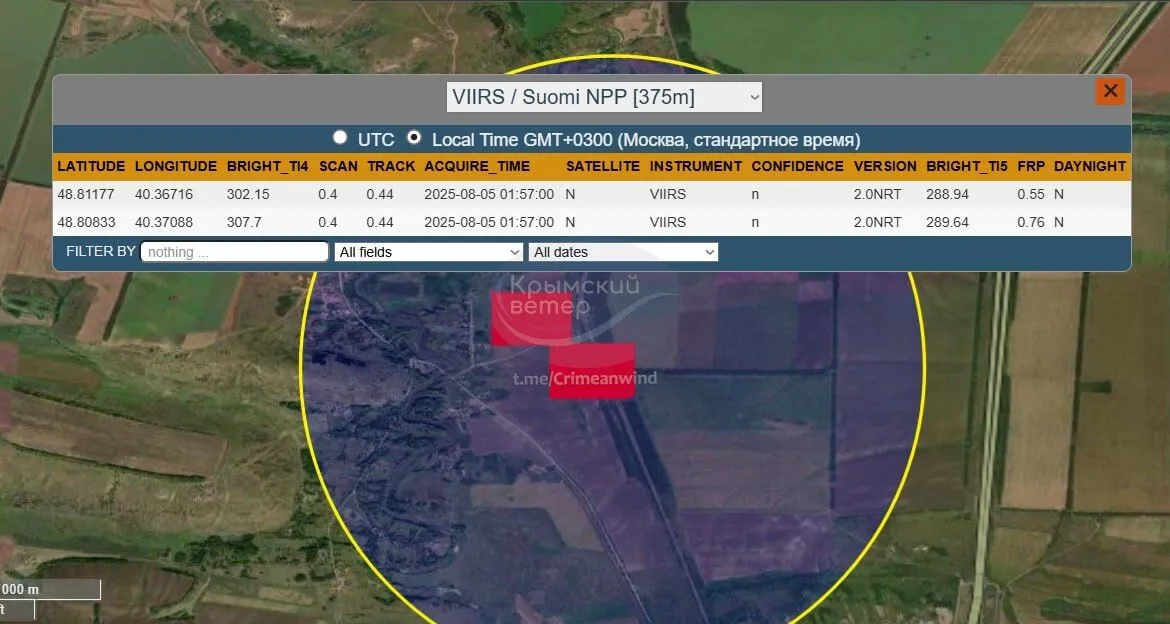Click the 2.0NRT version in the 48.81177 row
Screen dimensions: 1170x624
point(878,194)
